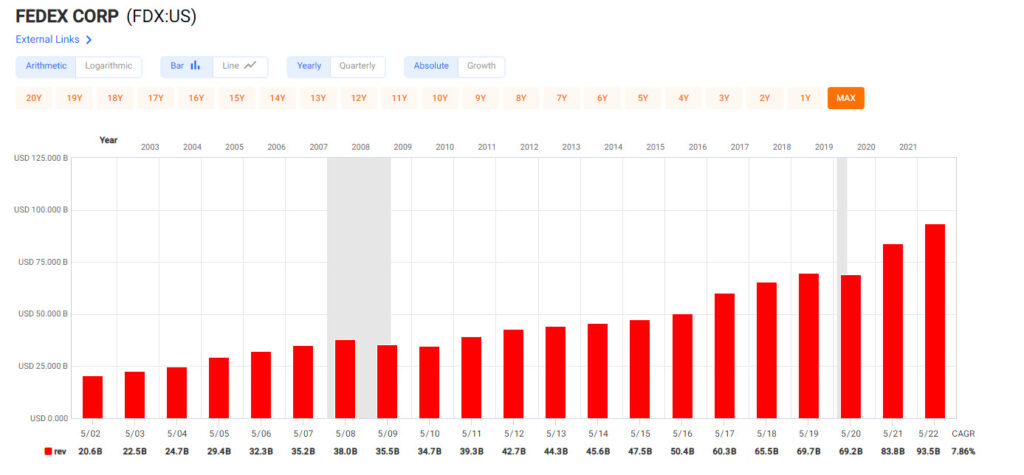The image size is (1024, 475).
Task: Select Absolute values option
Action: coord(431,66)
